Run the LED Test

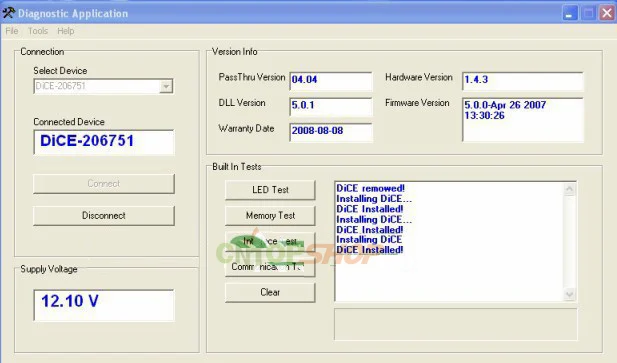pos(270,190)
